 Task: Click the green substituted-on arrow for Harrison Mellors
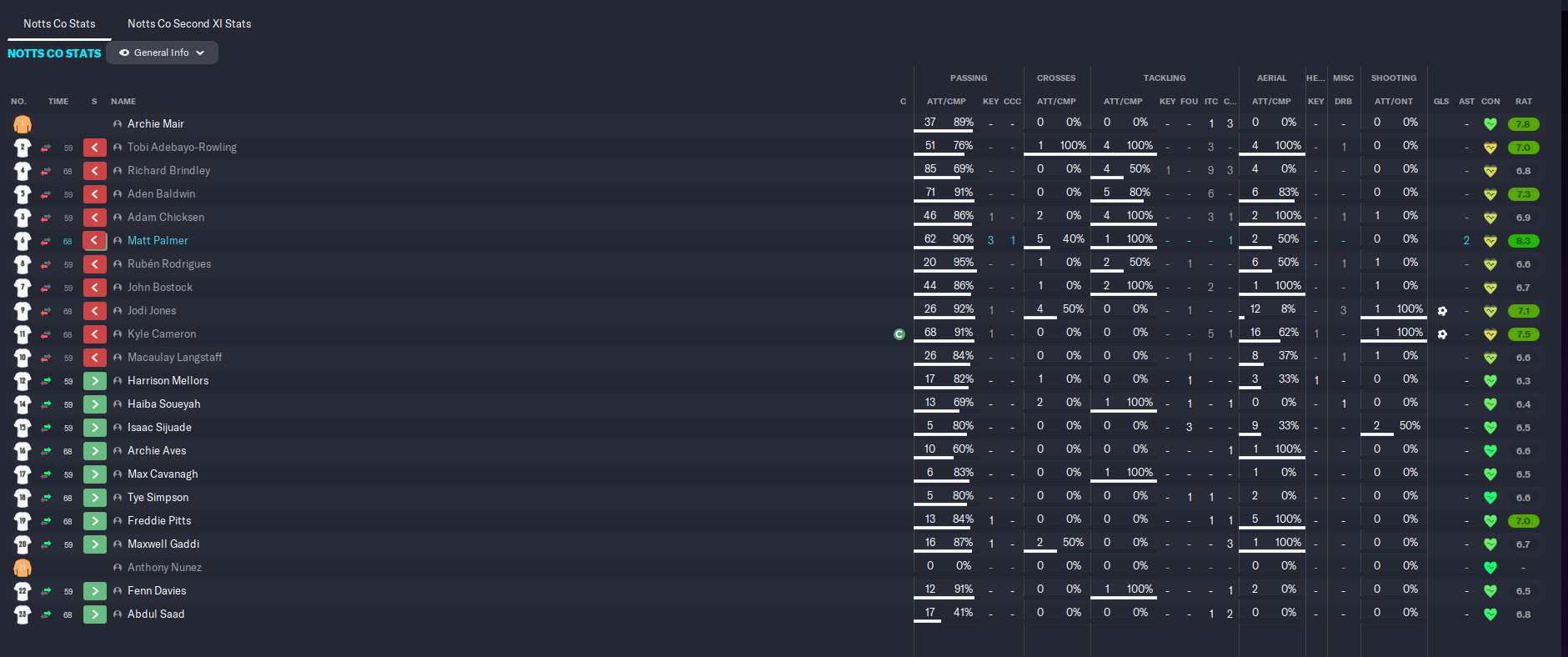click(95, 381)
